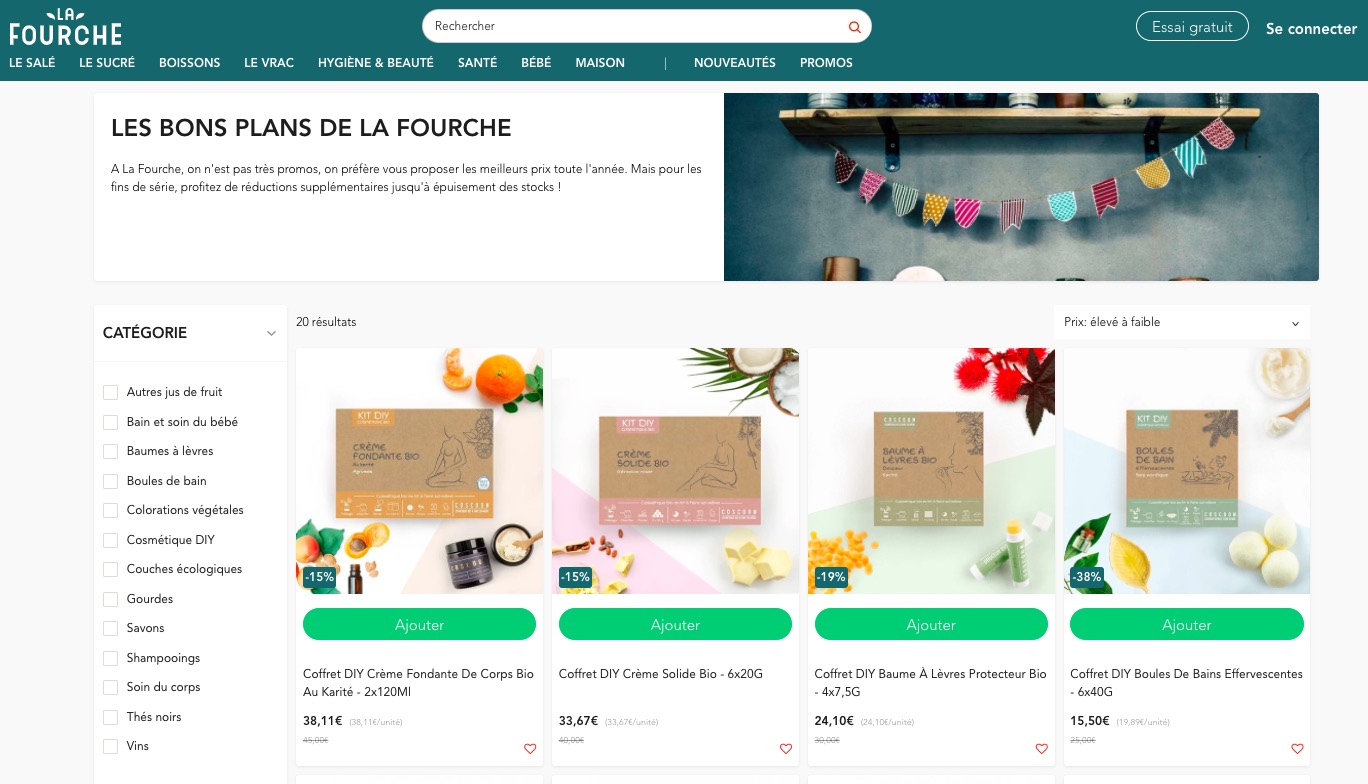The image size is (1368, 784).
Task: Add Baume À Lèvres coffret to favorites
Action: [x=1042, y=749]
